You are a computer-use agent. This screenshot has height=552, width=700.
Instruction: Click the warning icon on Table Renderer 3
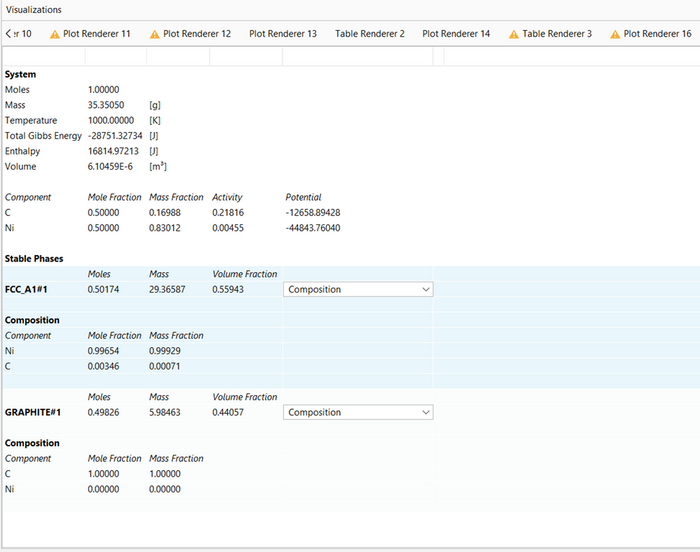tap(514, 34)
